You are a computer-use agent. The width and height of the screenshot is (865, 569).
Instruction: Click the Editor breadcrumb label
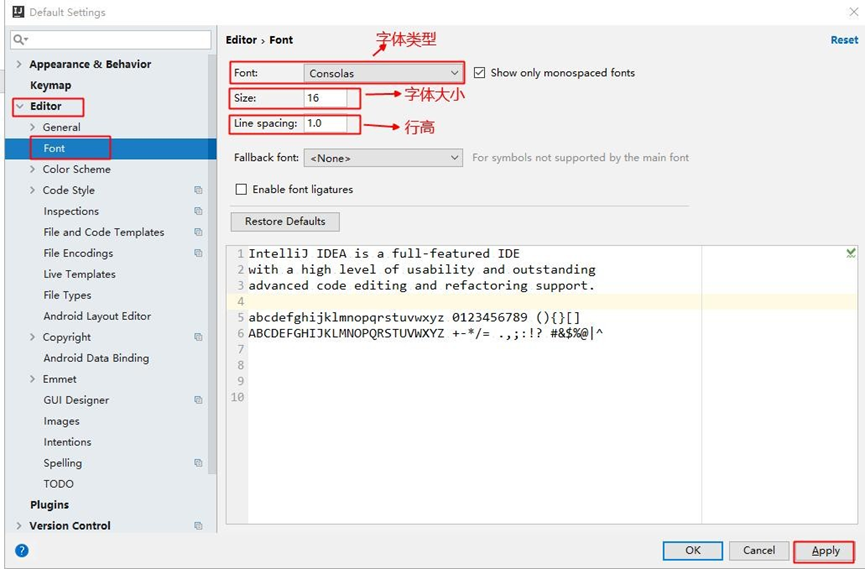pyautogui.click(x=241, y=40)
